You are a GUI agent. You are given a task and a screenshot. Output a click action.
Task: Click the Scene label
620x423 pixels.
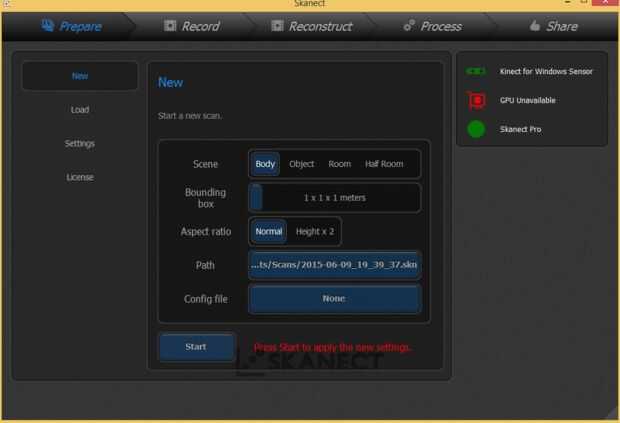(205, 164)
